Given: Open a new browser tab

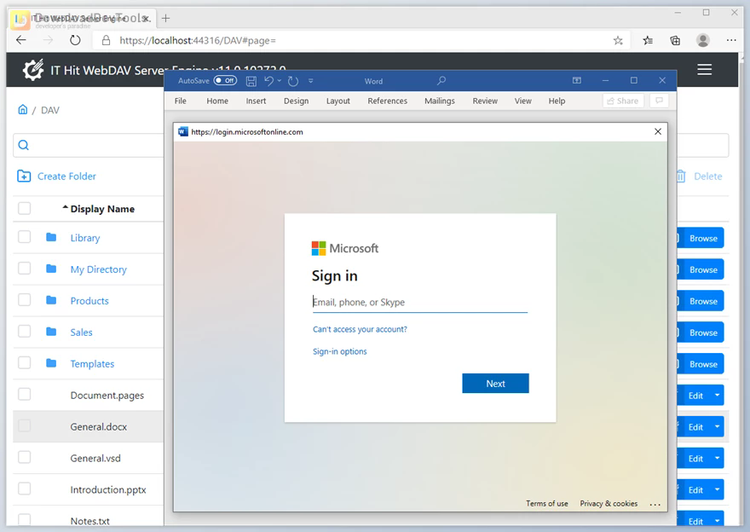Looking at the screenshot, I should click(165, 18).
